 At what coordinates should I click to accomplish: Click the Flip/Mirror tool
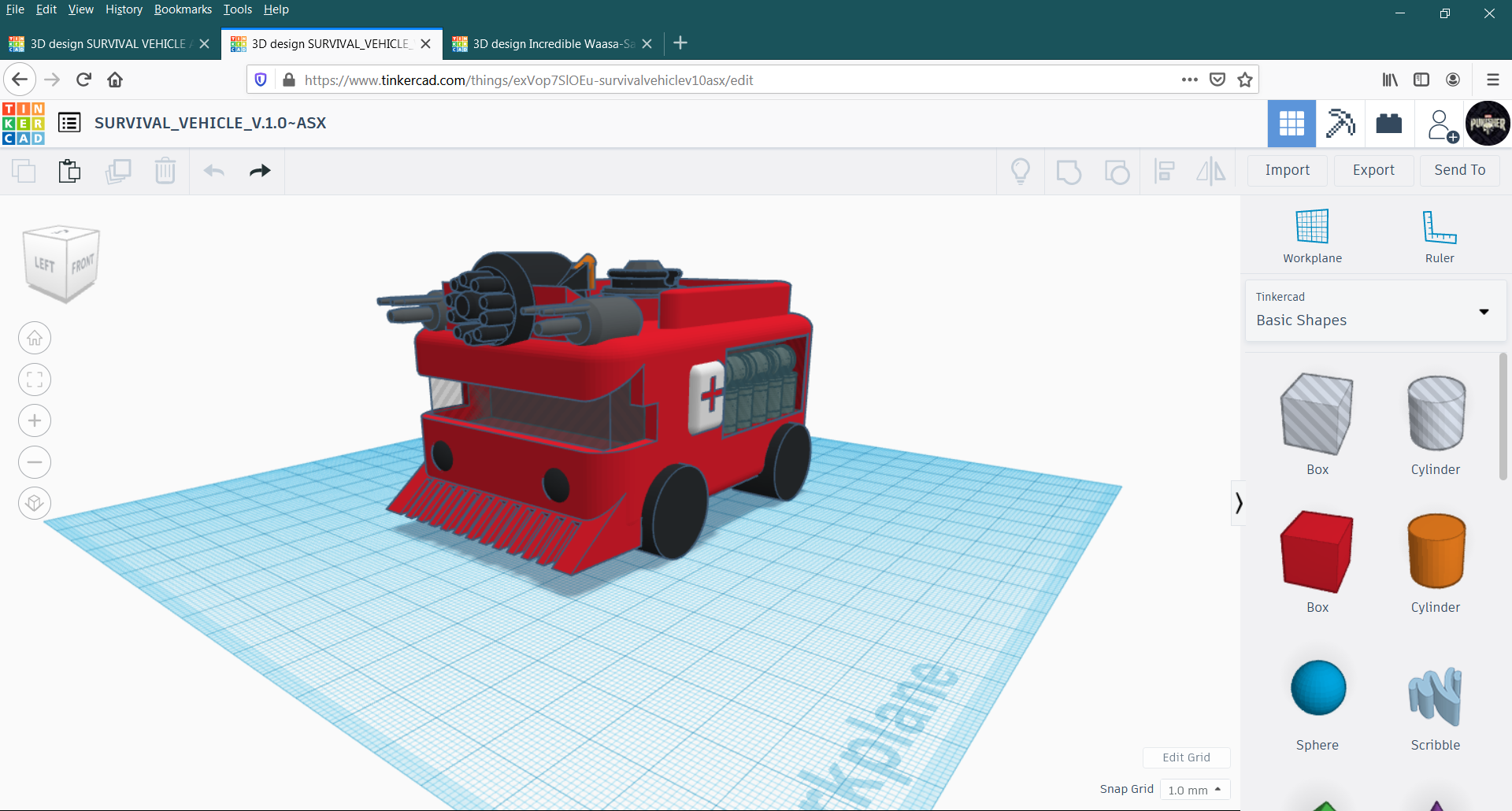pyautogui.click(x=1211, y=171)
